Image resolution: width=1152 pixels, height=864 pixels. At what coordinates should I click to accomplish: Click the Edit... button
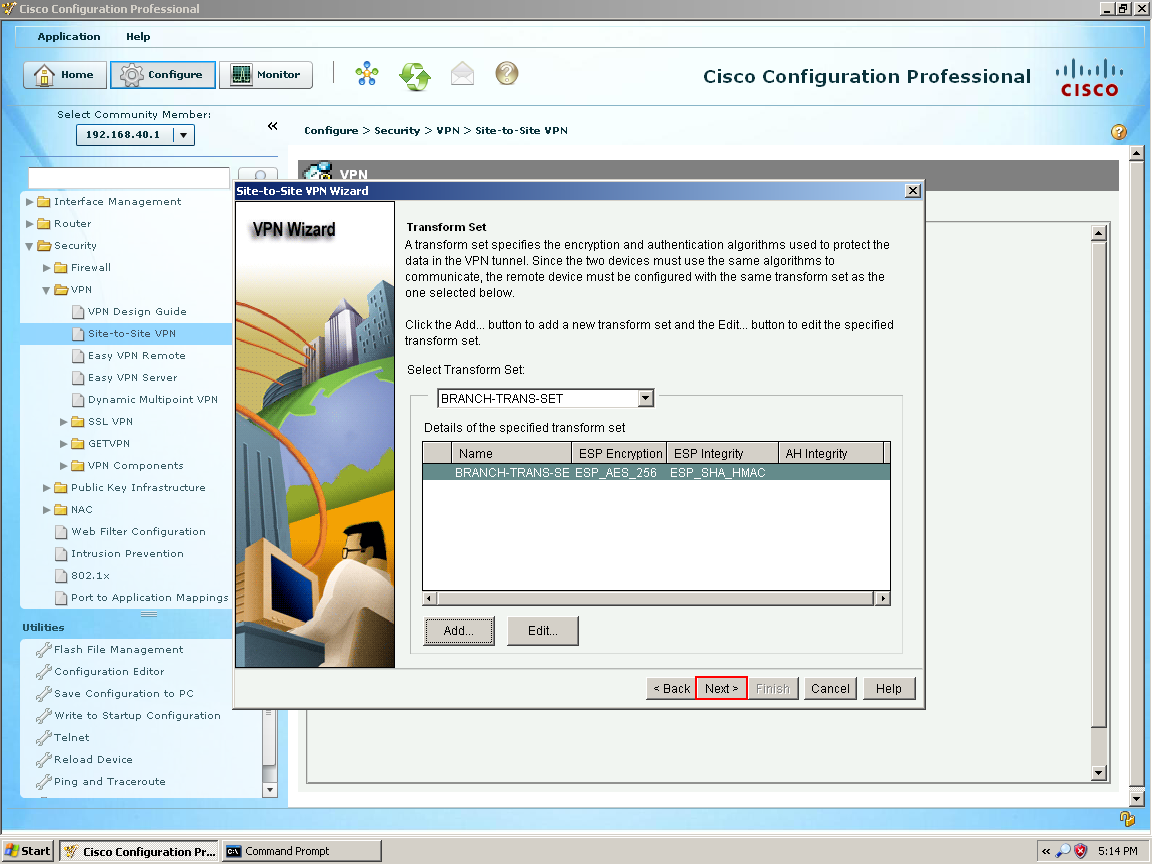coord(543,631)
